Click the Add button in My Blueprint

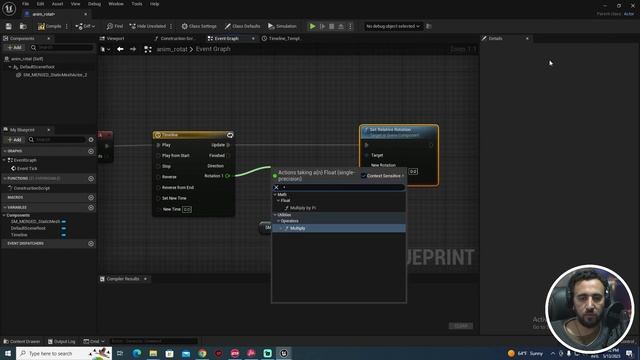coord(15,140)
